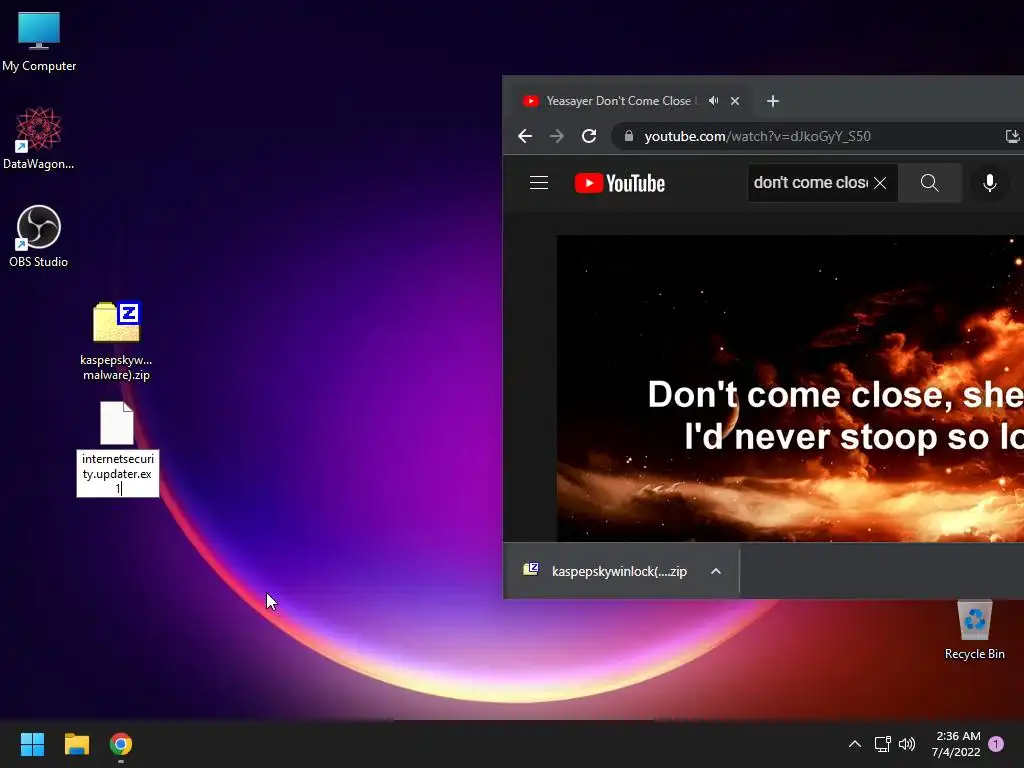
Task: Click the YouTube search field
Action: [x=810, y=183]
